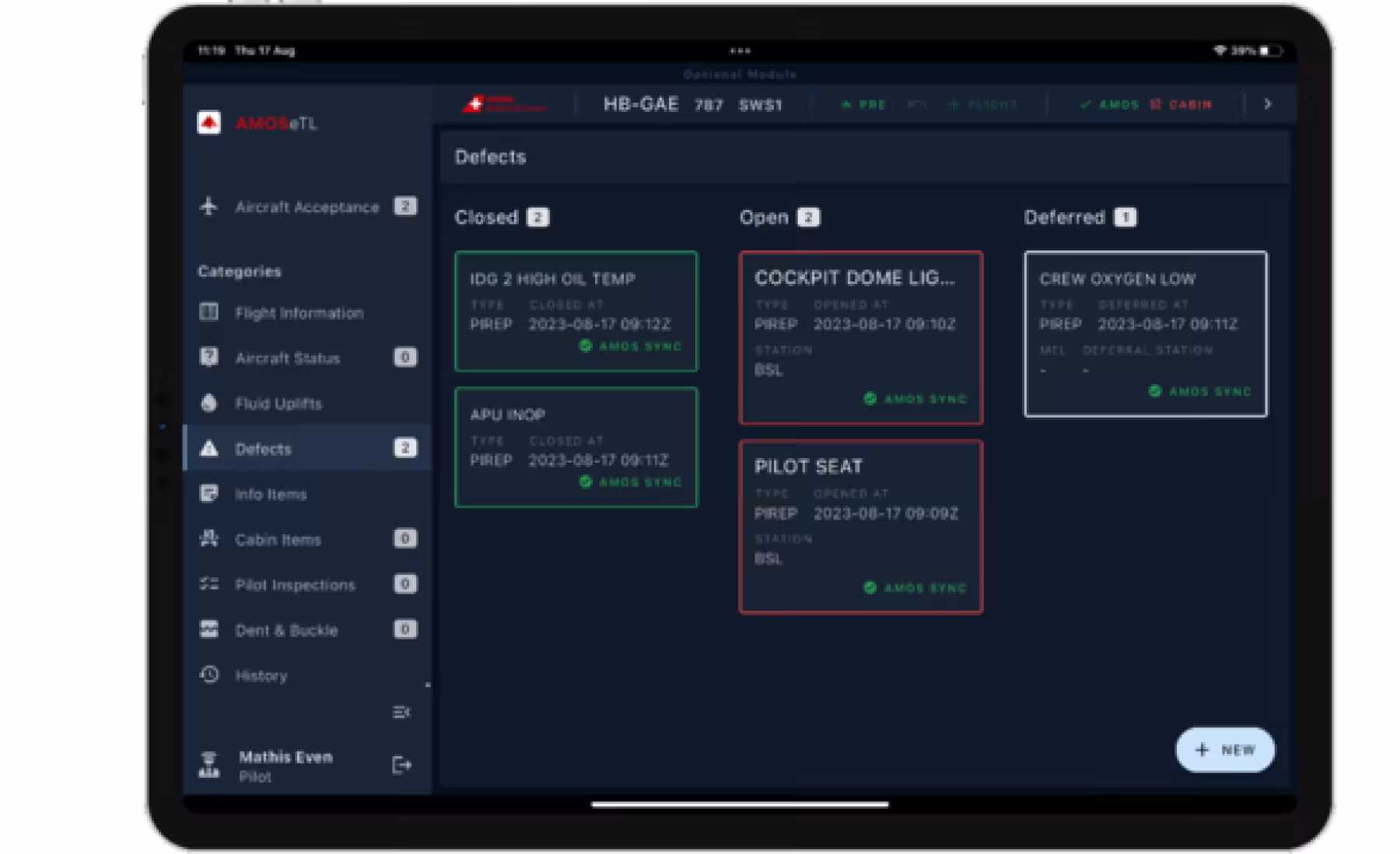Click the AMOSeTL logo icon

tap(208, 123)
